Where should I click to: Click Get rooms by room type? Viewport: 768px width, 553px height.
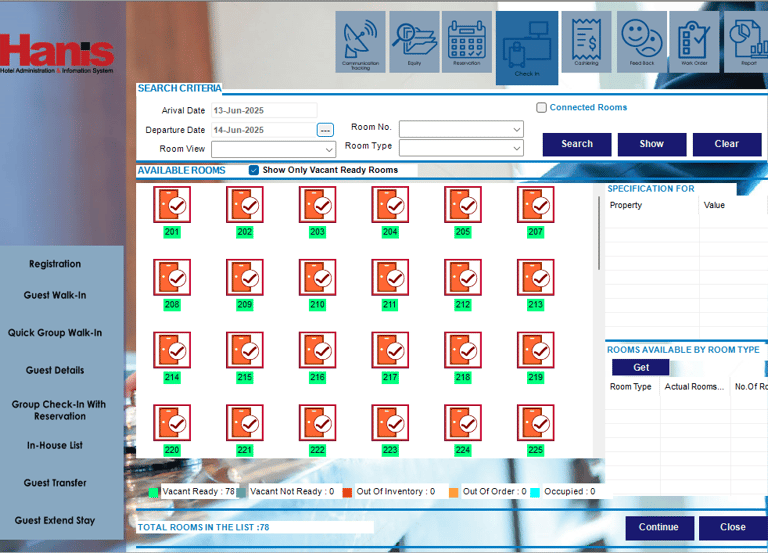pyautogui.click(x=641, y=367)
